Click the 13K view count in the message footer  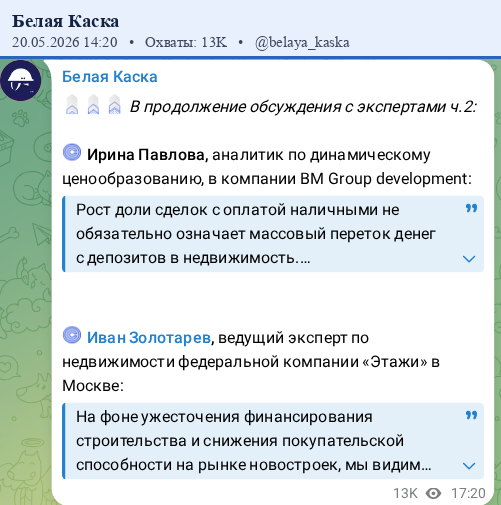click(x=405, y=493)
